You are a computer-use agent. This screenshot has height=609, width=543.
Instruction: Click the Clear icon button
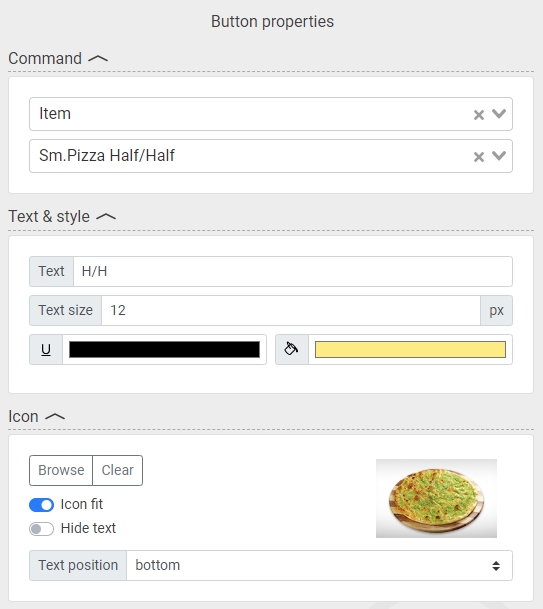(x=118, y=470)
